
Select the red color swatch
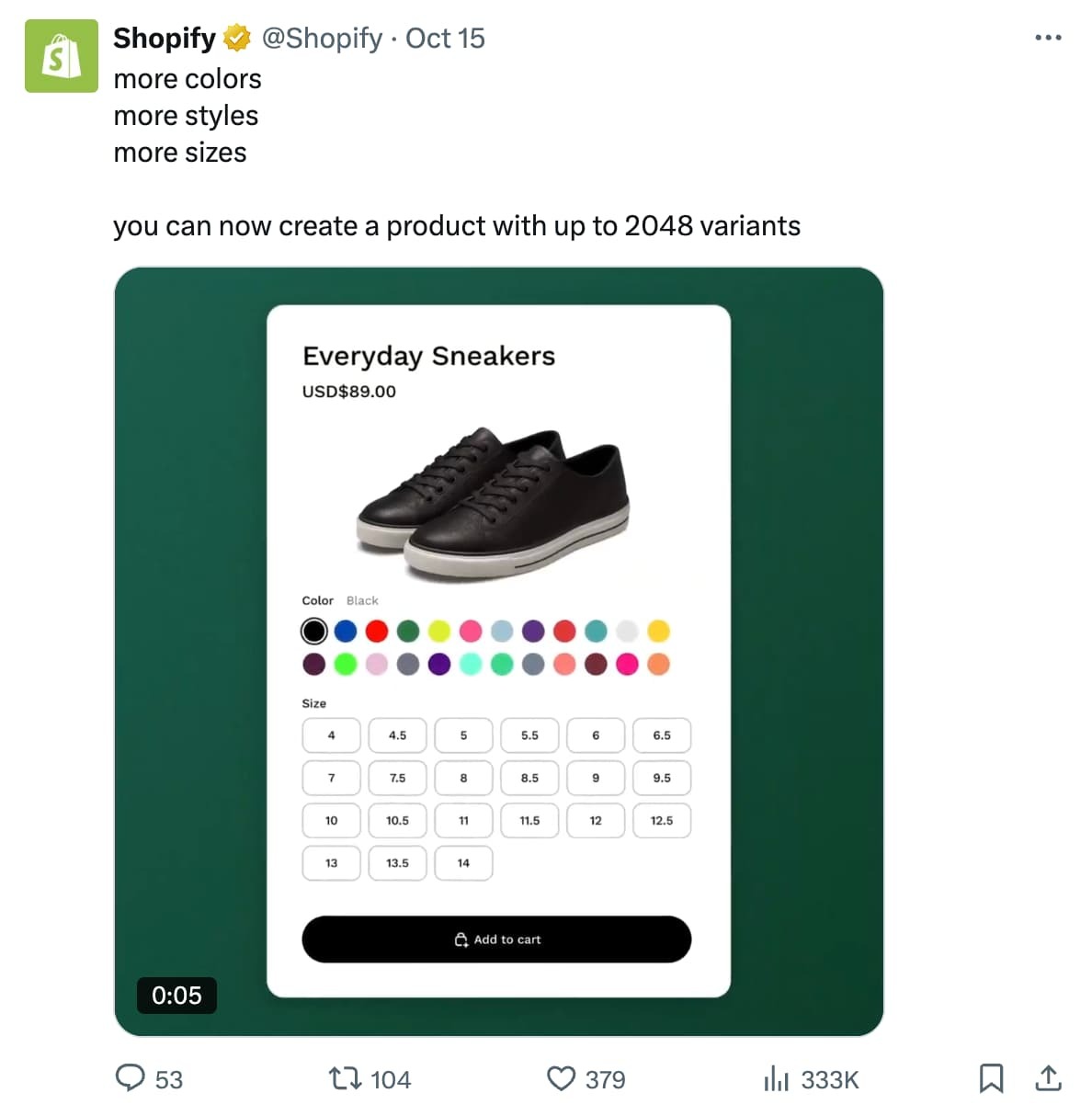coord(376,631)
